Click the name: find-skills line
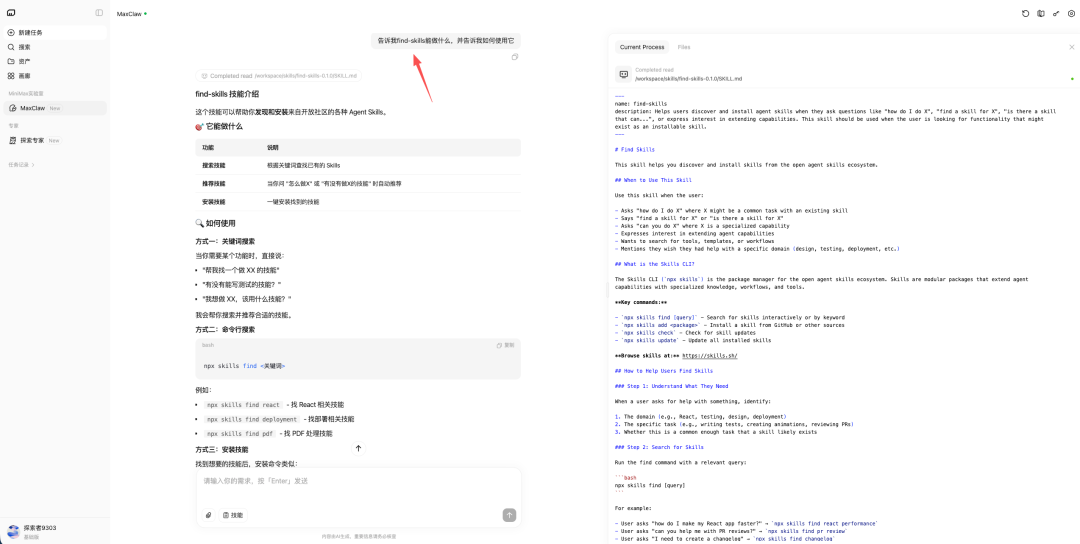This screenshot has height=544, width=1080. coord(641,104)
